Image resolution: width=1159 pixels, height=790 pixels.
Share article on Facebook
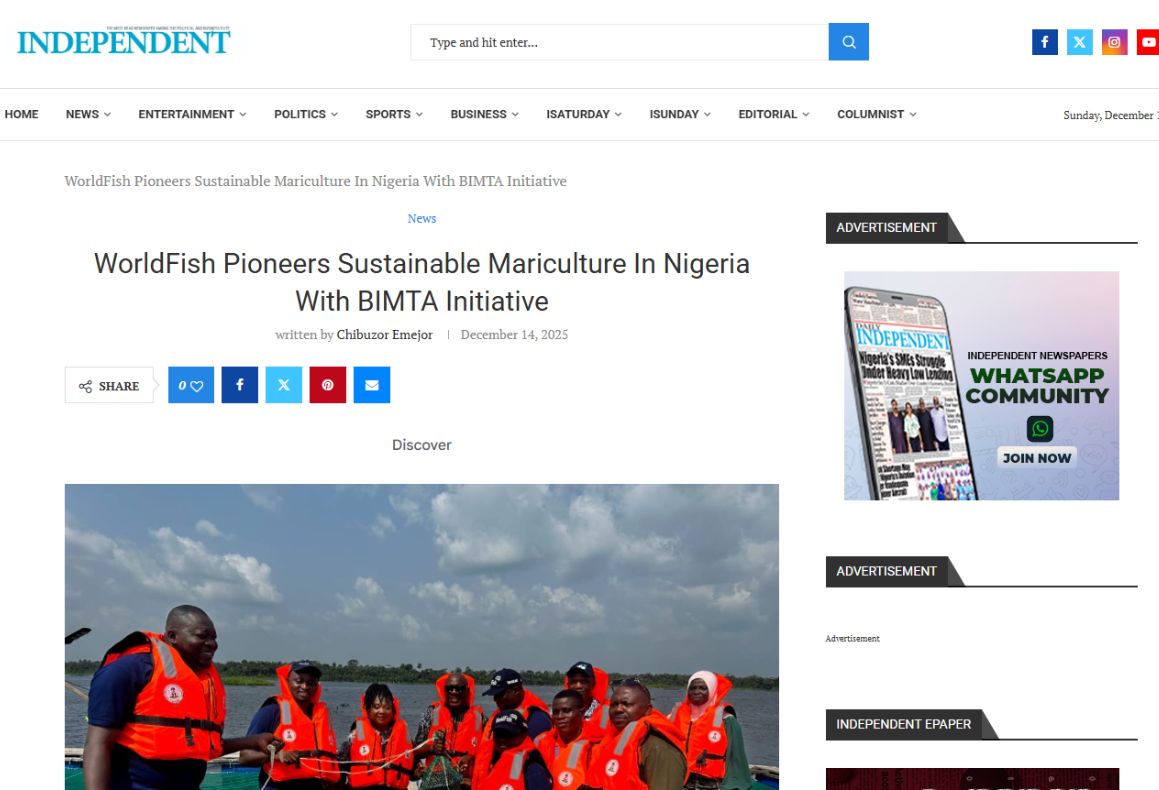[239, 385]
